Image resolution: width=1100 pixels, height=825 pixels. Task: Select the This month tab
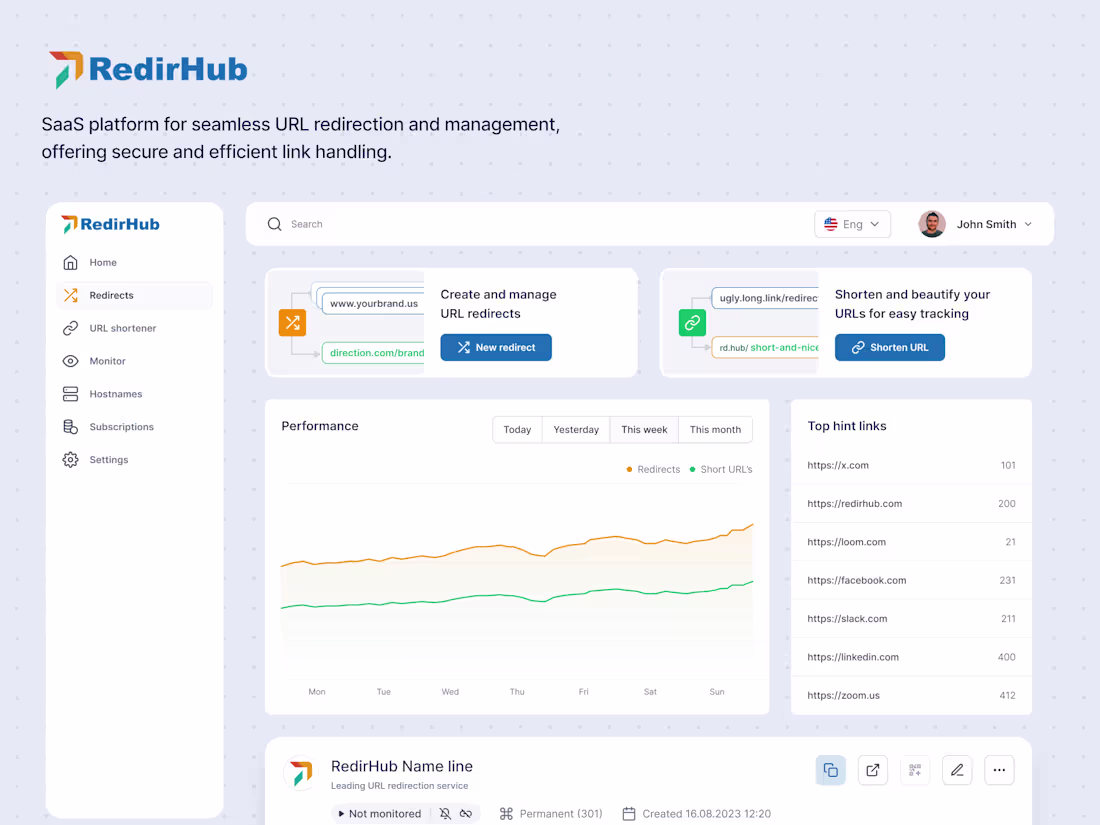point(715,429)
